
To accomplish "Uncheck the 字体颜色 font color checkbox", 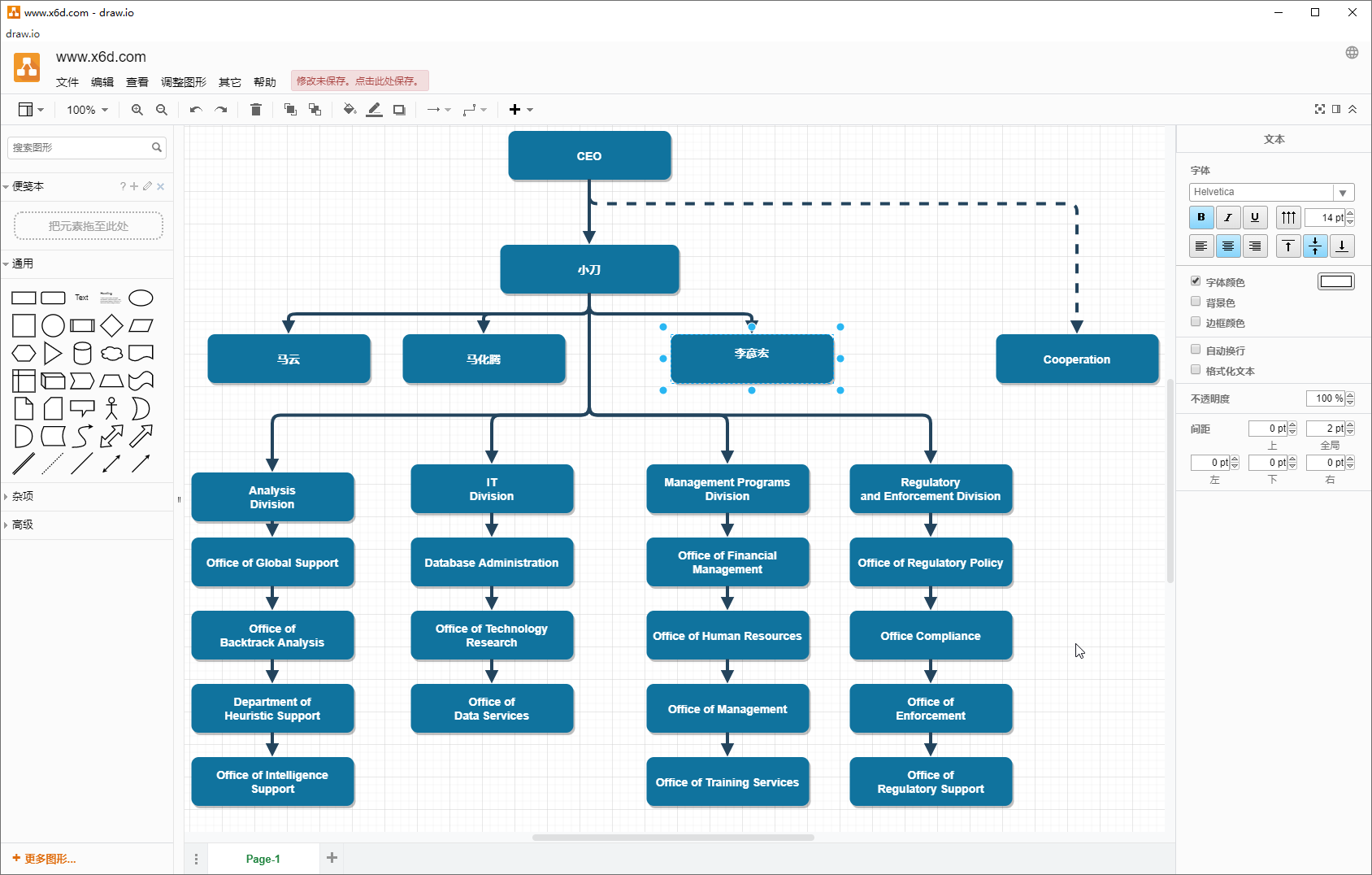I will tap(1196, 281).
